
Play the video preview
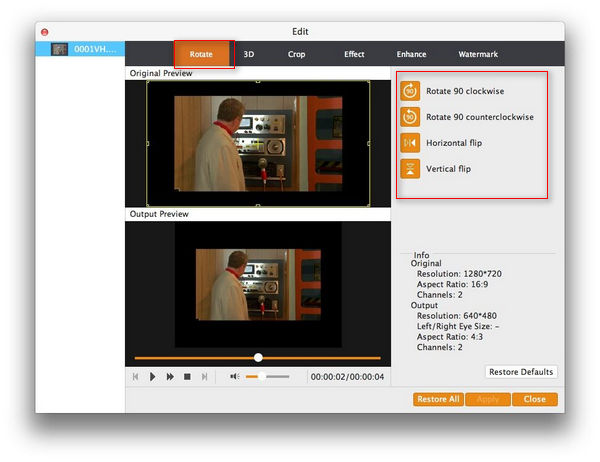(x=152, y=377)
